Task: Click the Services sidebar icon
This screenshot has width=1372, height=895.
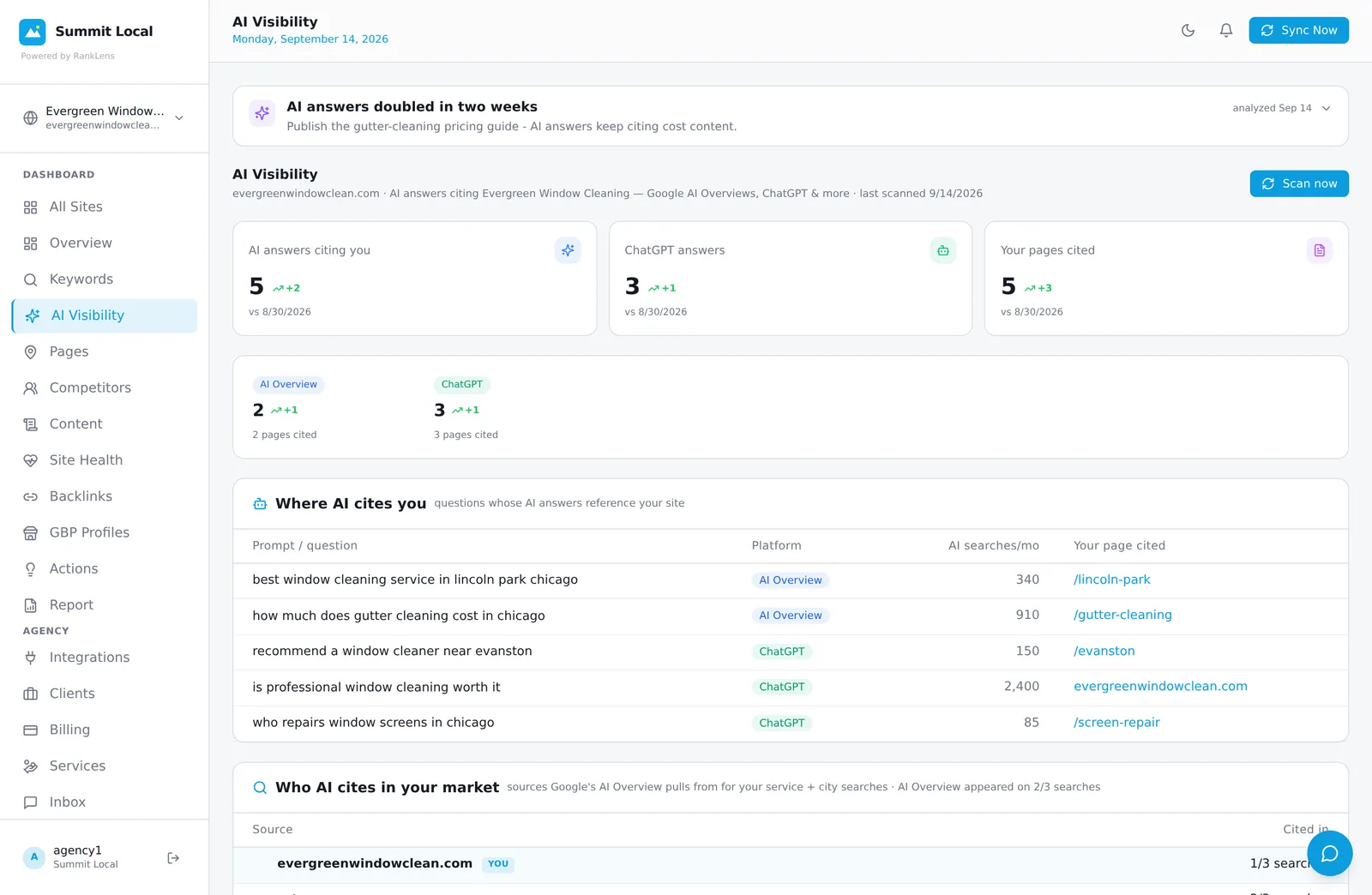Action: tap(31, 766)
